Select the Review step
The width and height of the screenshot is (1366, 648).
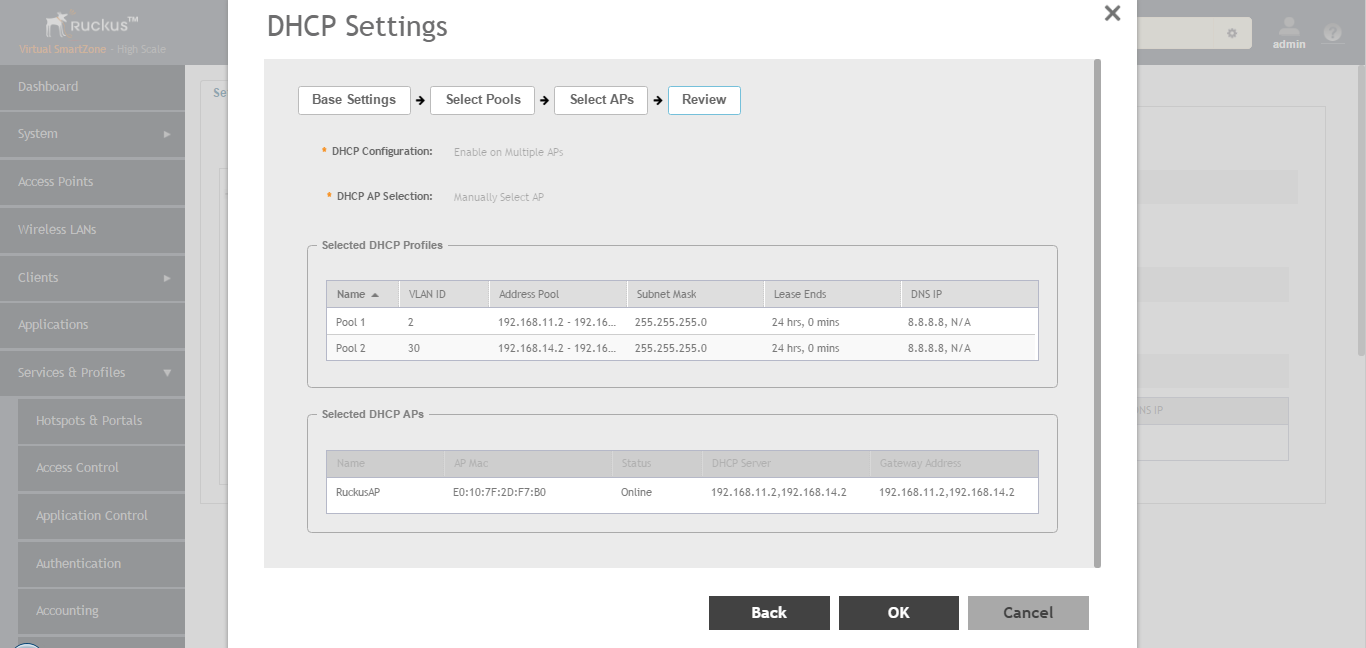point(704,100)
